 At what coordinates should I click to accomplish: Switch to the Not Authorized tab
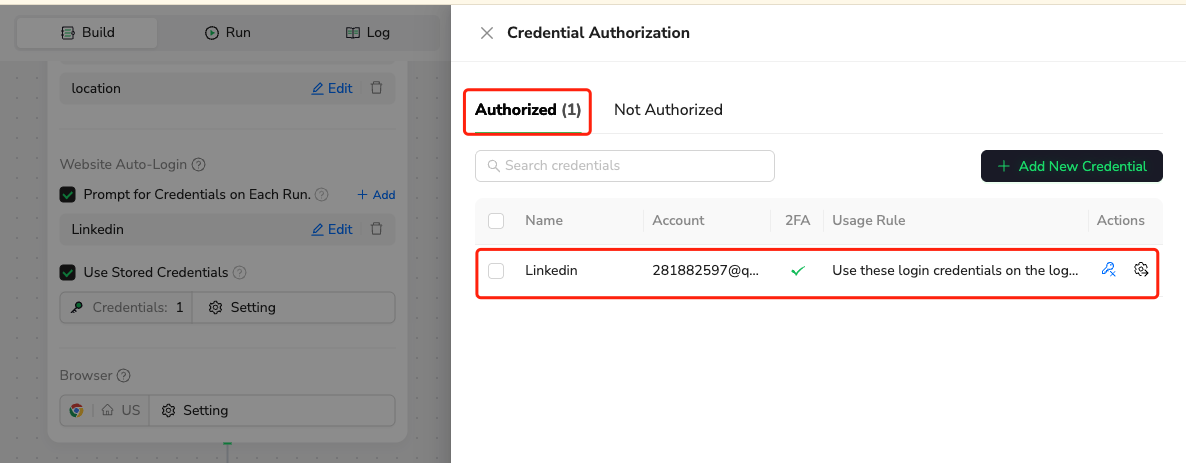pyautogui.click(x=668, y=110)
